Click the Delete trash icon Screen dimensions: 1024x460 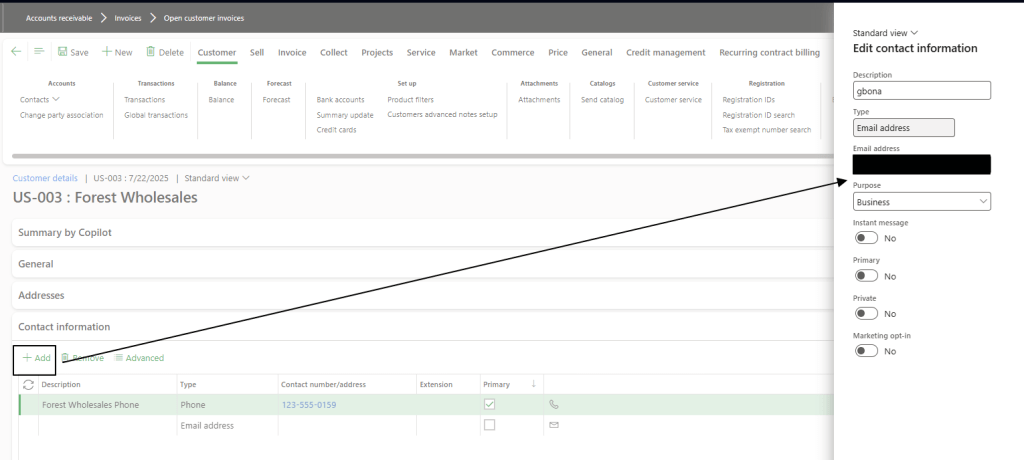tap(151, 52)
